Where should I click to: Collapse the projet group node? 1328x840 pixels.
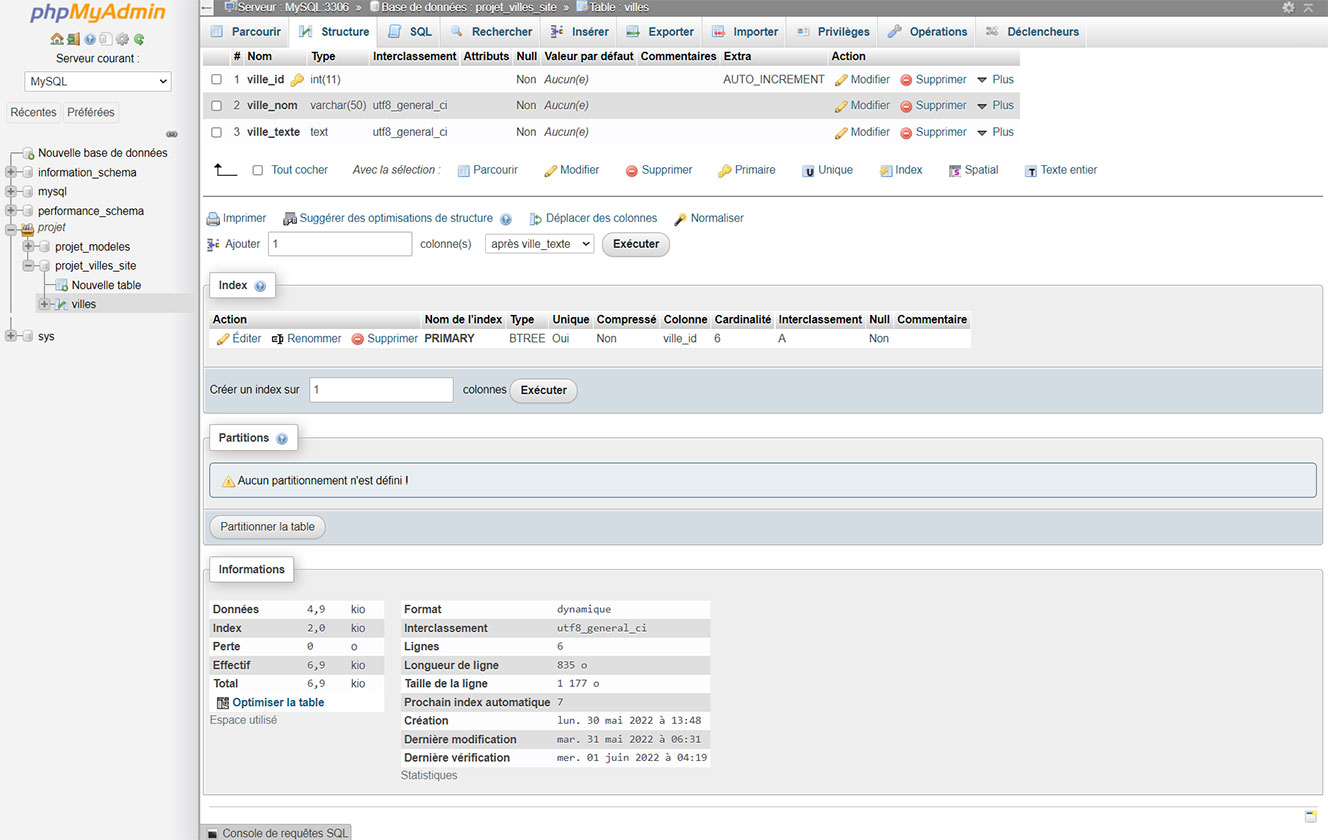click(11, 228)
